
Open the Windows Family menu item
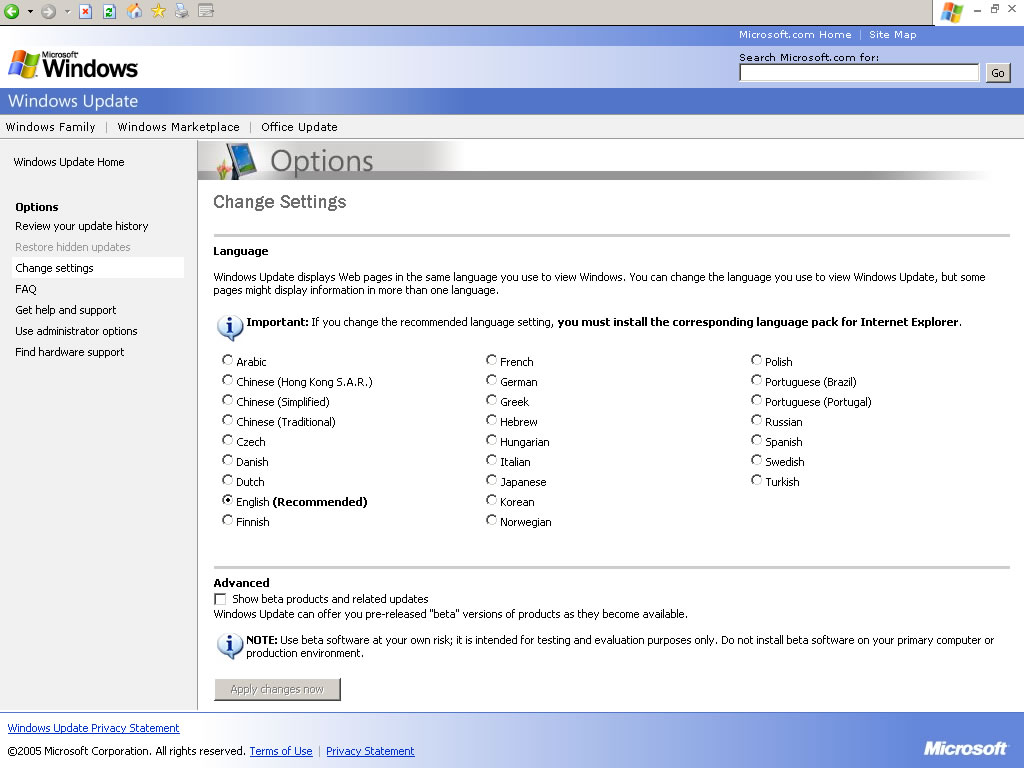(x=50, y=127)
